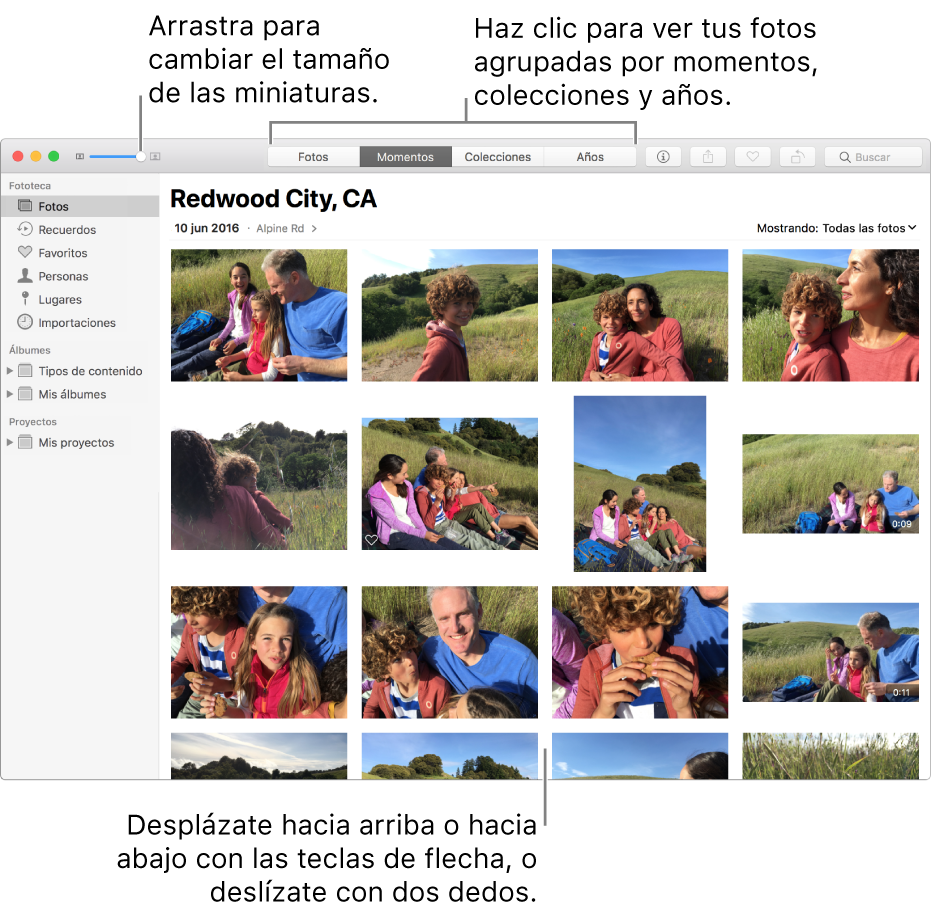Image resolution: width=931 pixels, height=915 pixels.
Task: Expand Mis proyectos under Proyectos
Action: (x=9, y=441)
